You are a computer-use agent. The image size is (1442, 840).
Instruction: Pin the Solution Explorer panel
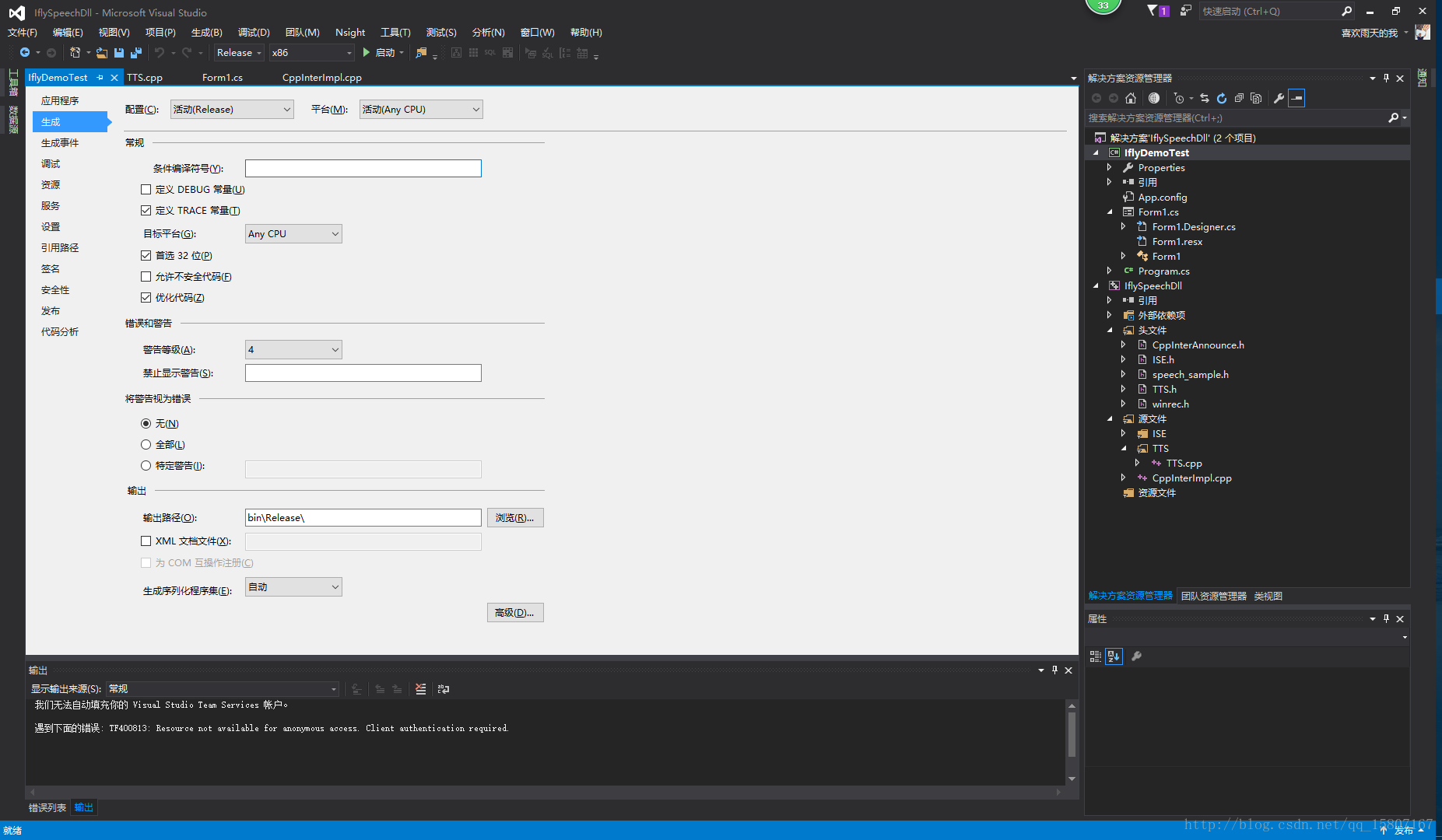click(x=1386, y=78)
